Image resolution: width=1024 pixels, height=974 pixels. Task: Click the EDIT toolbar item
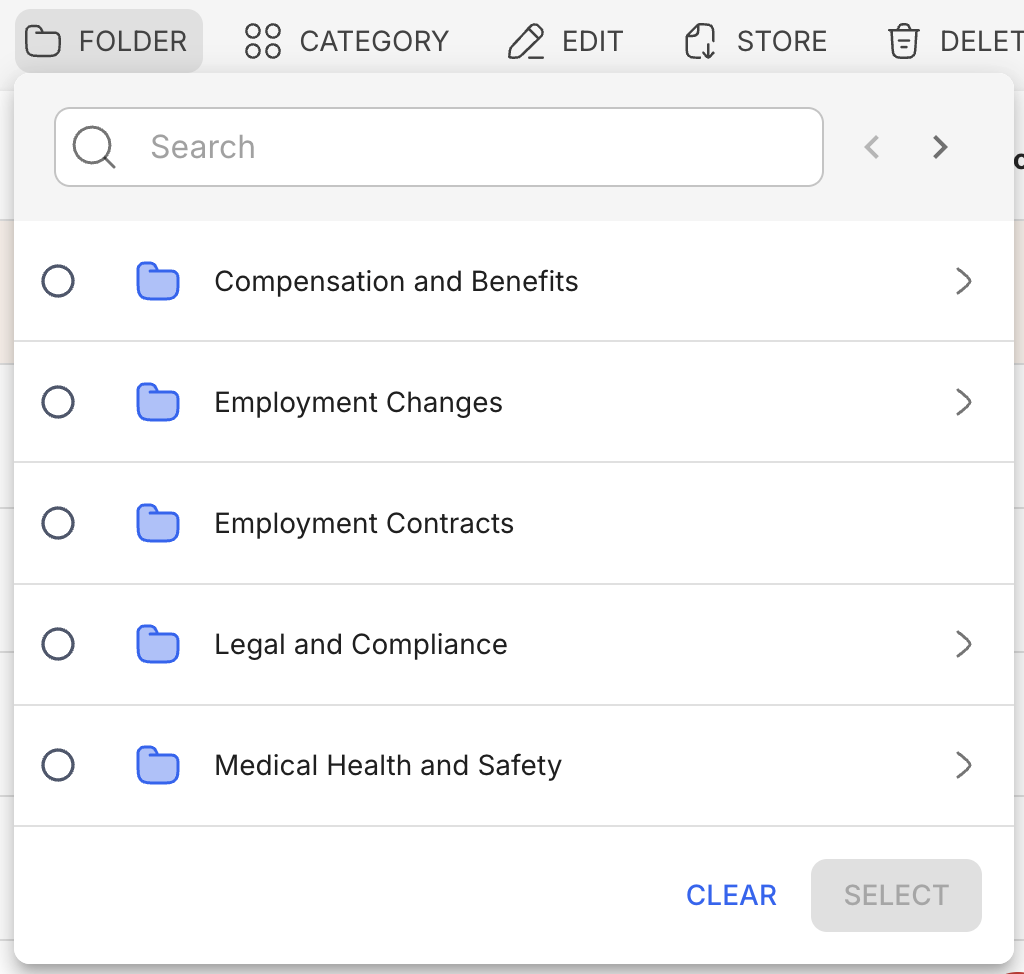tap(565, 41)
